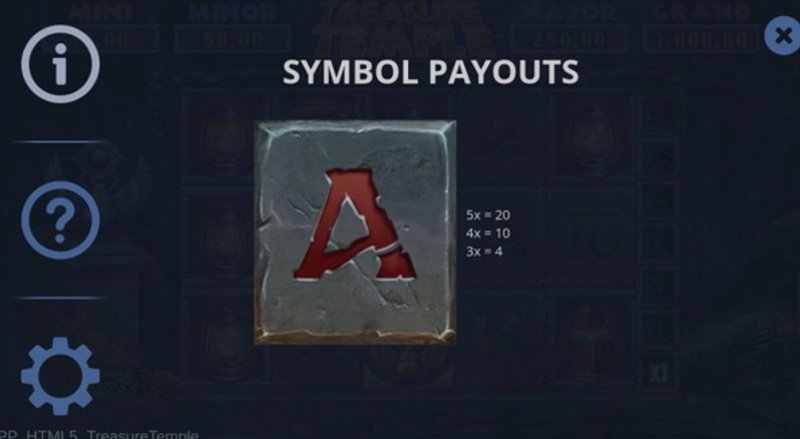Click the dimmed GRAND jackpot value box
This screenshot has width=800, height=439.
(700, 39)
